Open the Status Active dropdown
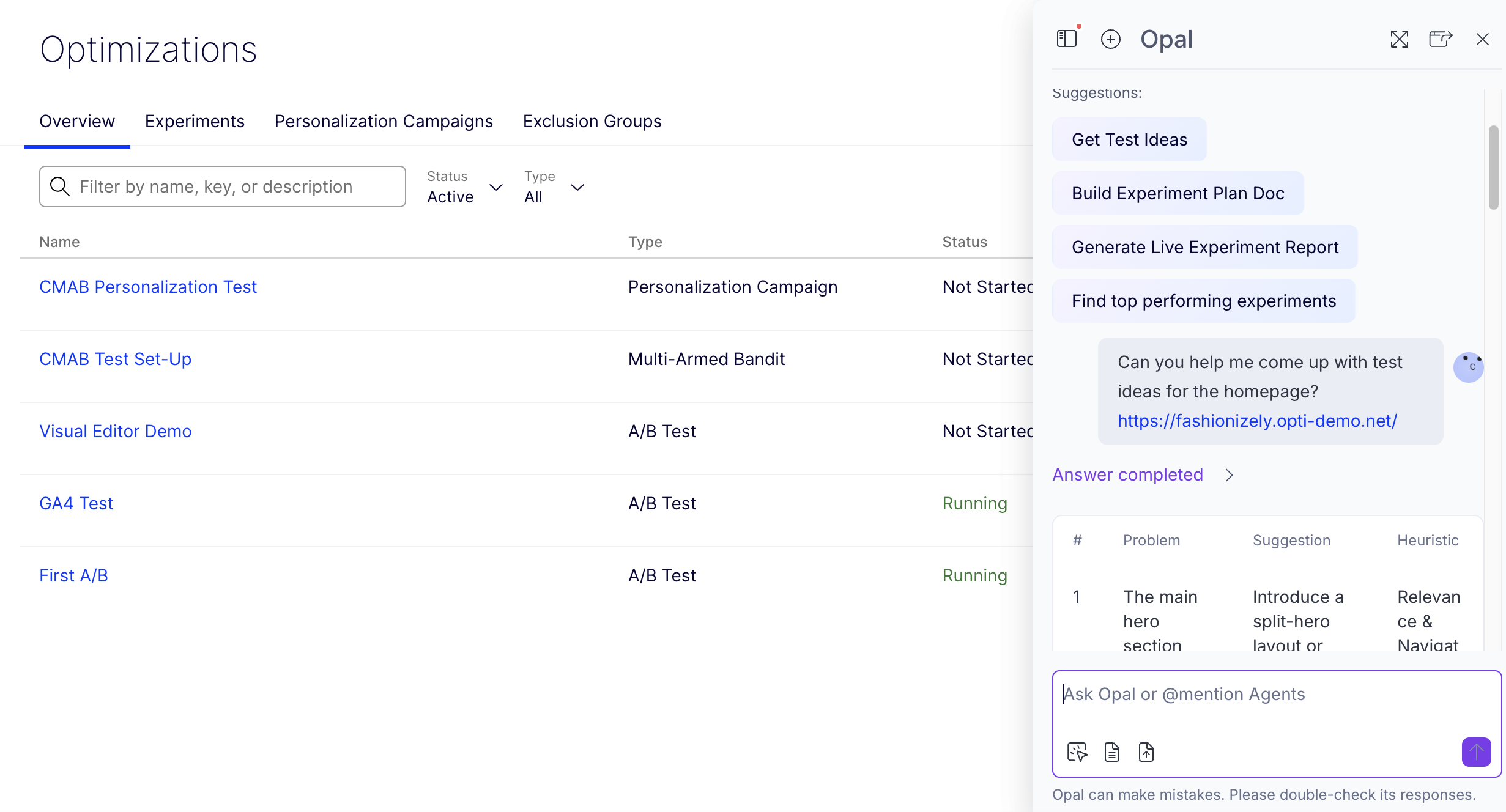The image size is (1506, 812). (x=465, y=187)
